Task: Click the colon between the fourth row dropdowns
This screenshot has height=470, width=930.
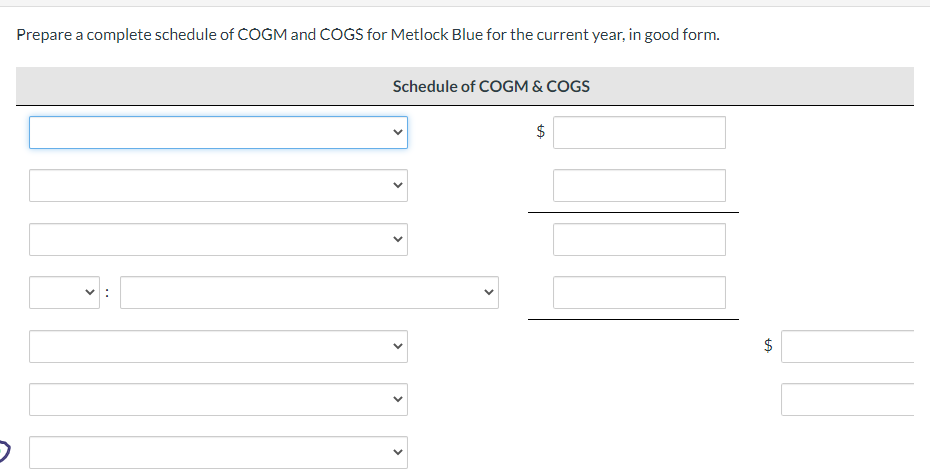Action: click(109, 293)
